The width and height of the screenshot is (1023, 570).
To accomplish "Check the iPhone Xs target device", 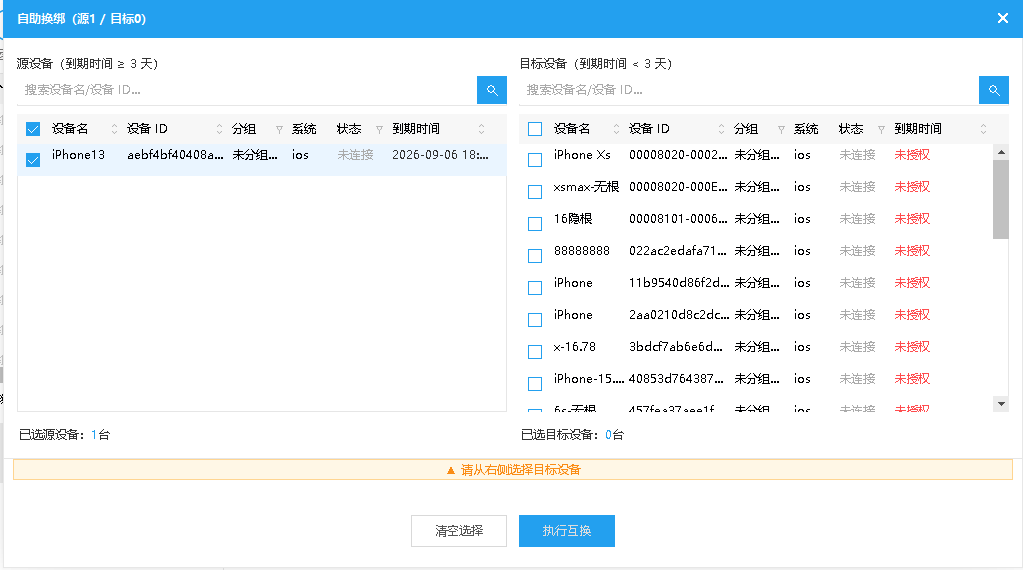I will tap(535, 160).
